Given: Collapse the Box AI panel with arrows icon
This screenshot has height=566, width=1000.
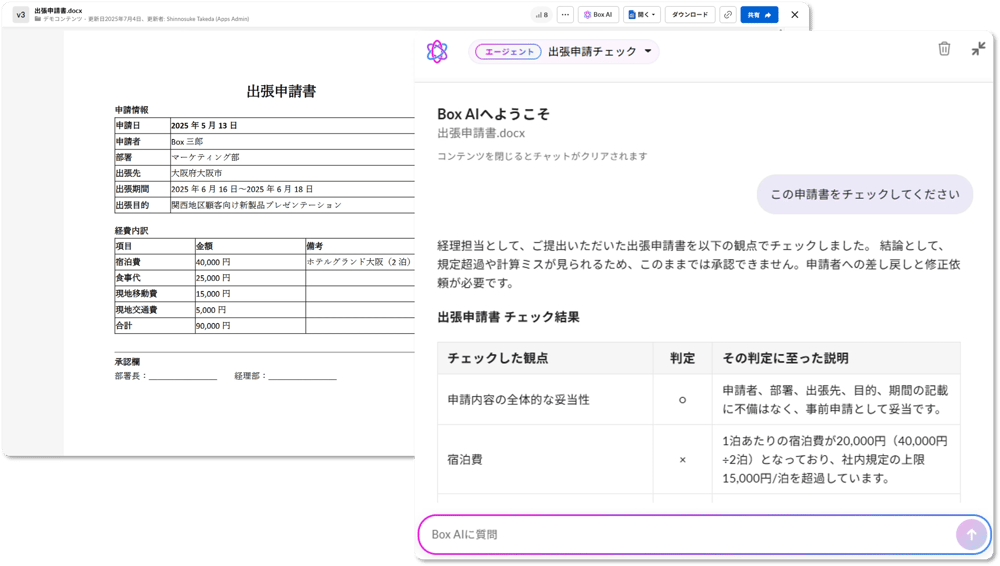Looking at the screenshot, I should pos(978,48).
